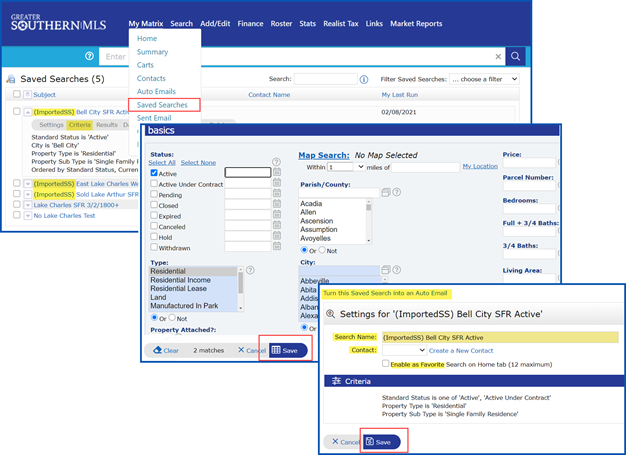The width and height of the screenshot is (626, 455).
Task: Click the Price input field
Action: (529, 162)
